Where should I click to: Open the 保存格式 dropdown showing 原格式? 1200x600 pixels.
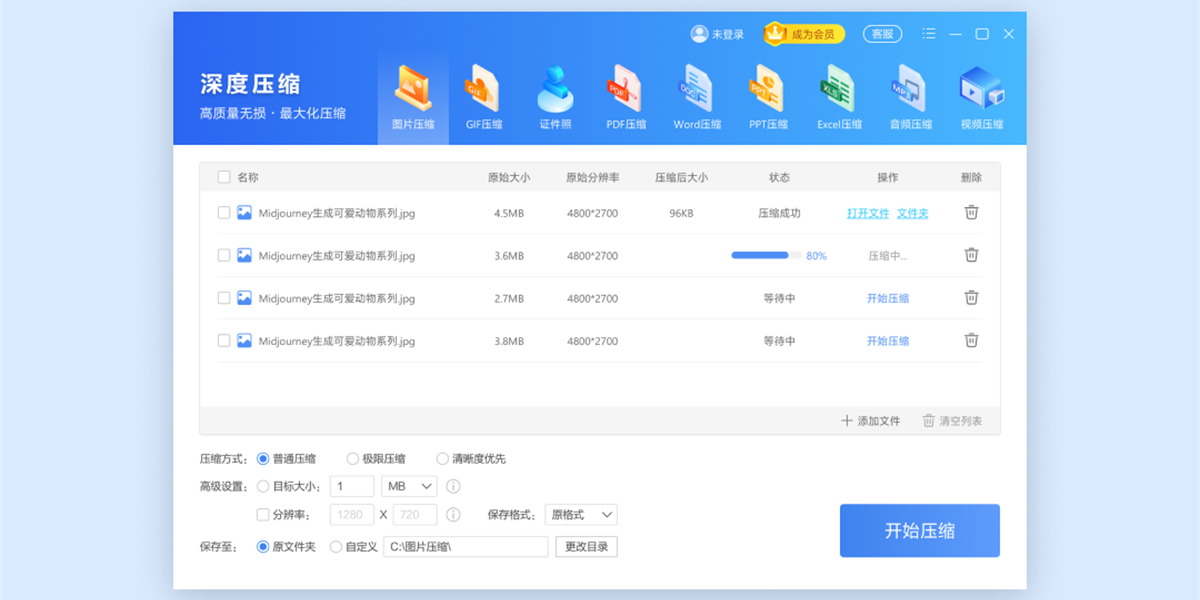click(x=581, y=514)
